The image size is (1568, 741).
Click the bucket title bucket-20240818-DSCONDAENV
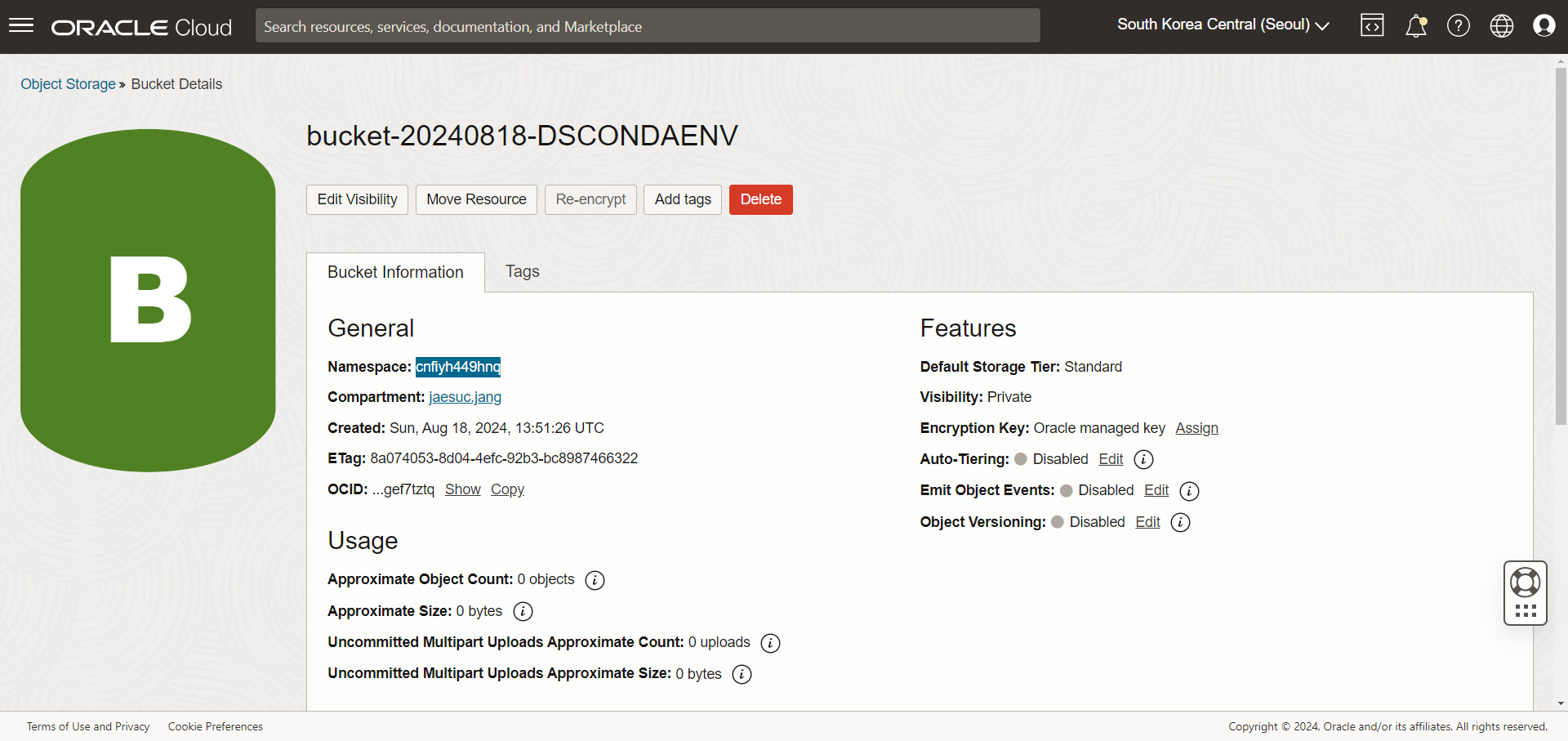click(522, 136)
